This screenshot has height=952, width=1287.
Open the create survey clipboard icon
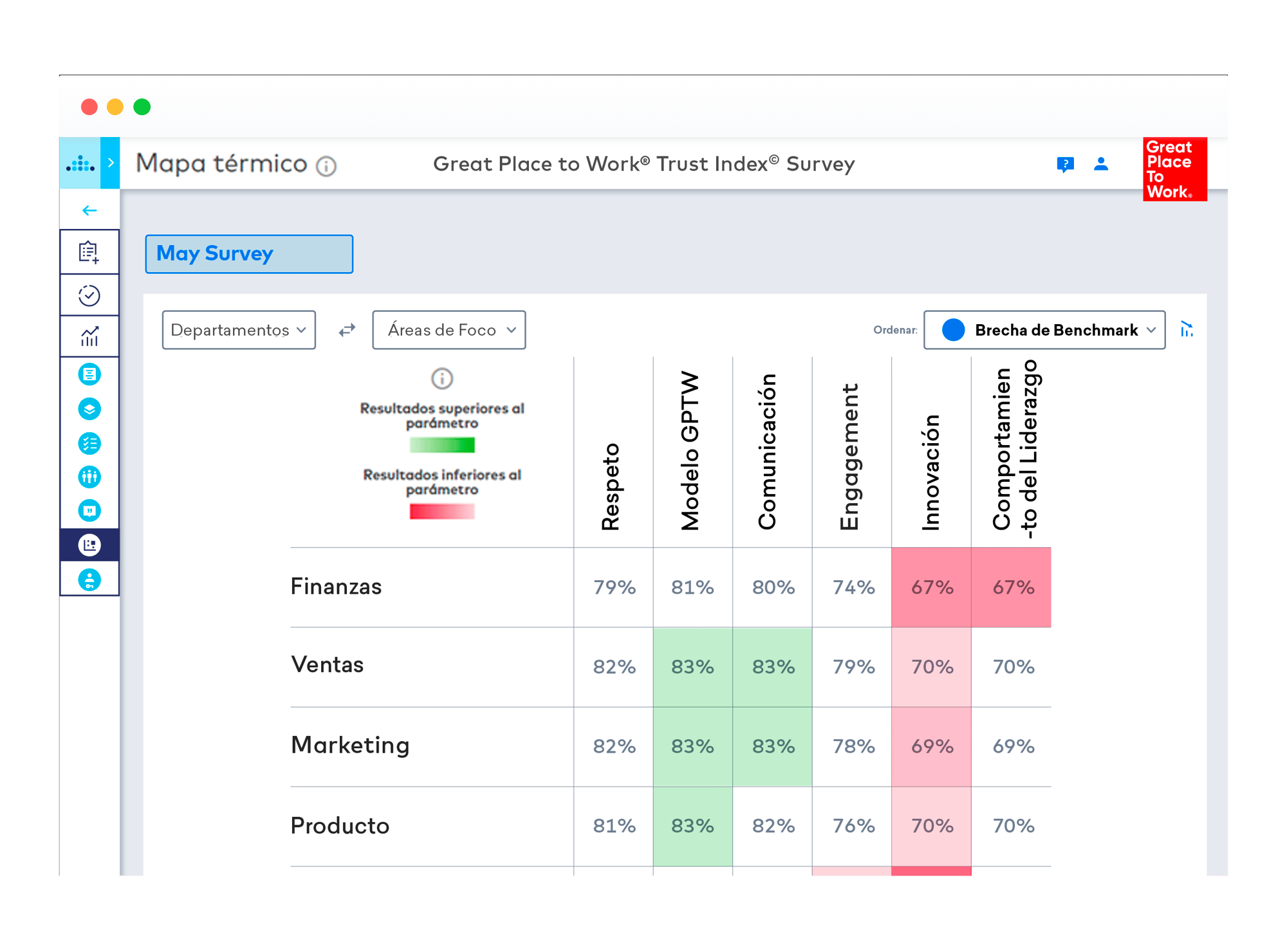(89, 252)
